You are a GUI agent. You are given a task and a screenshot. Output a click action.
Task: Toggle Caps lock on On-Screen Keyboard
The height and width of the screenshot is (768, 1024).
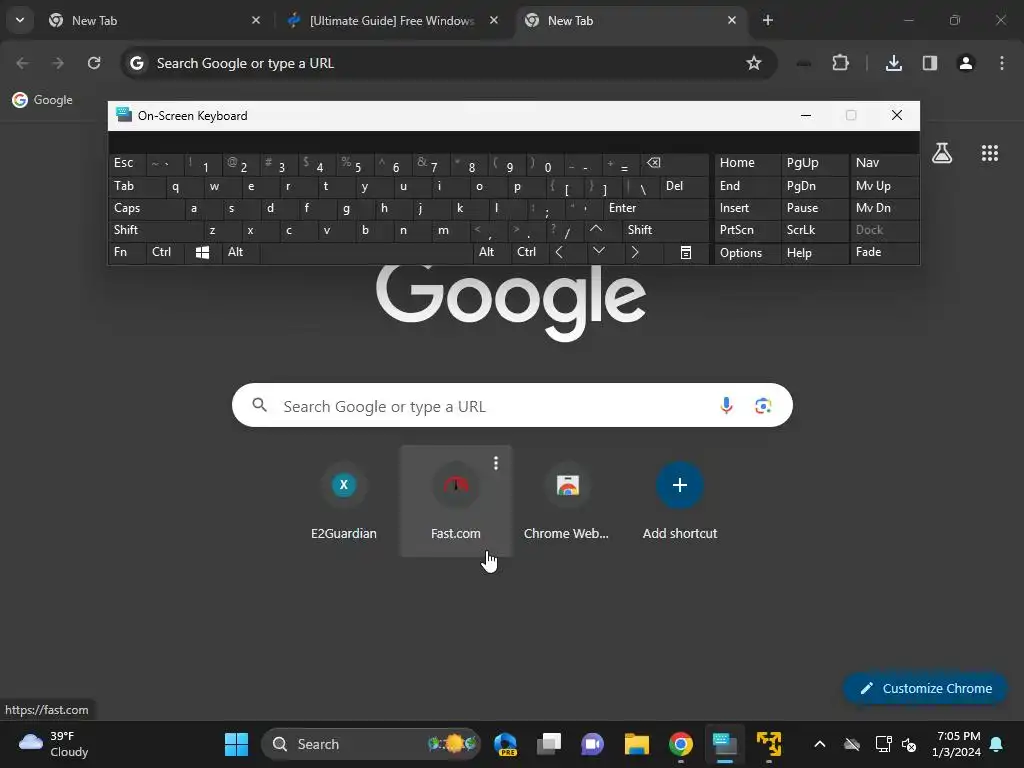pos(146,208)
